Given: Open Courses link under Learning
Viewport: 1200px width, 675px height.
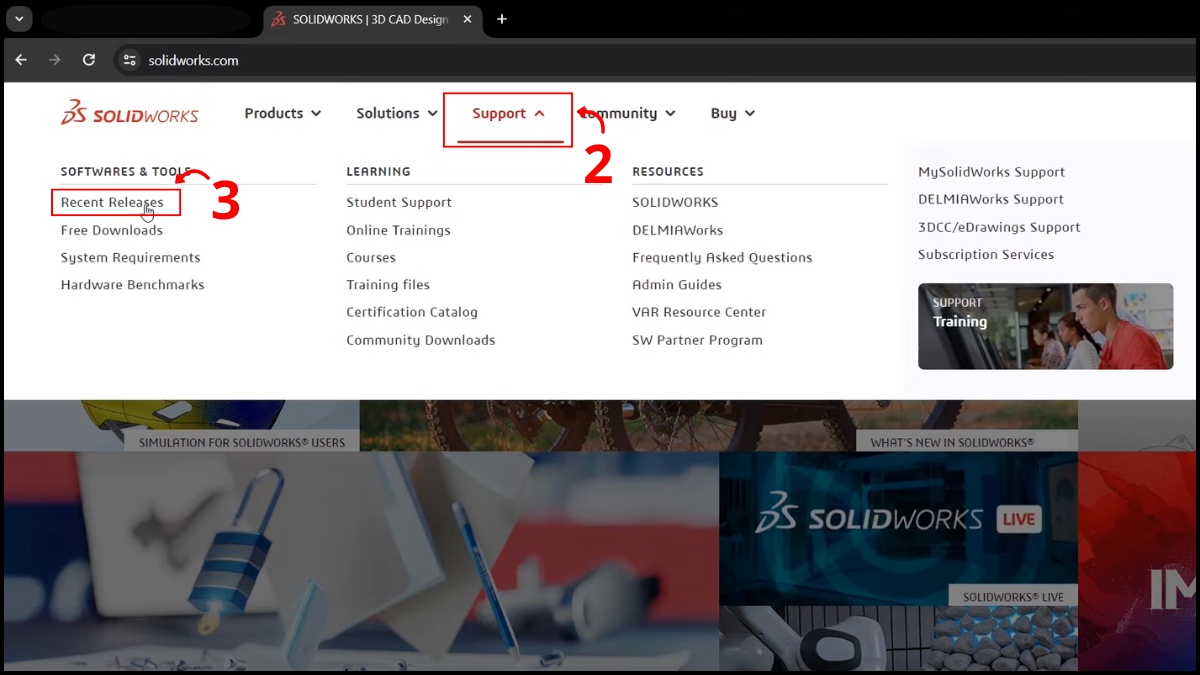Looking at the screenshot, I should (x=371, y=257).
